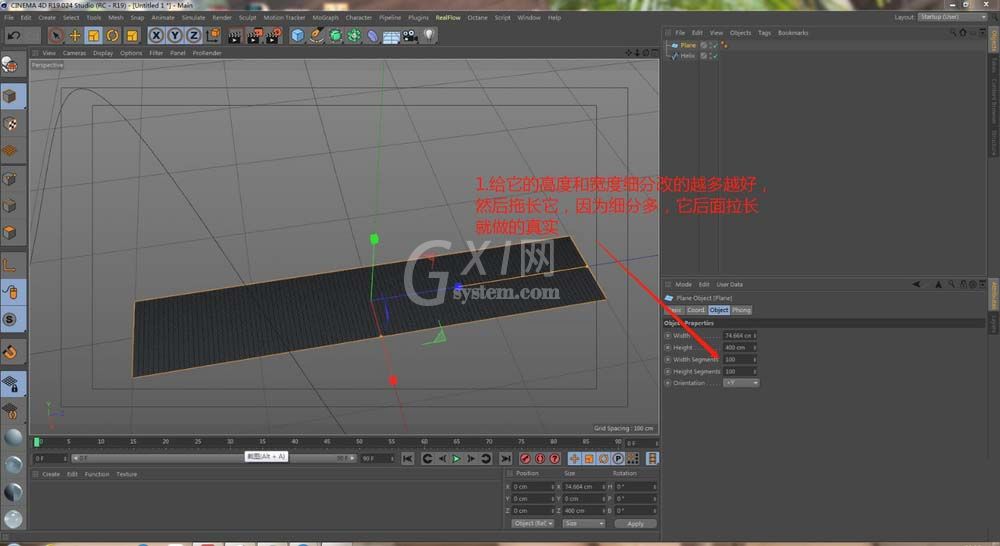Go to start of animation

tap(408, 459)
